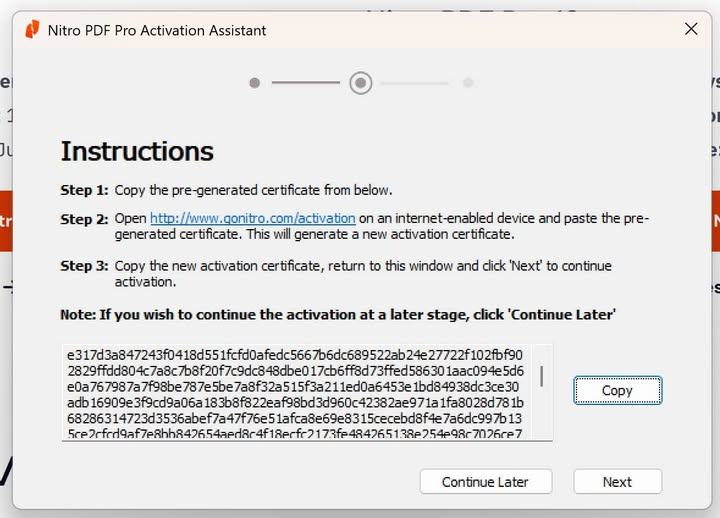
Task: Click the scrollbar track below the thumb
Action: pos(542,415)
